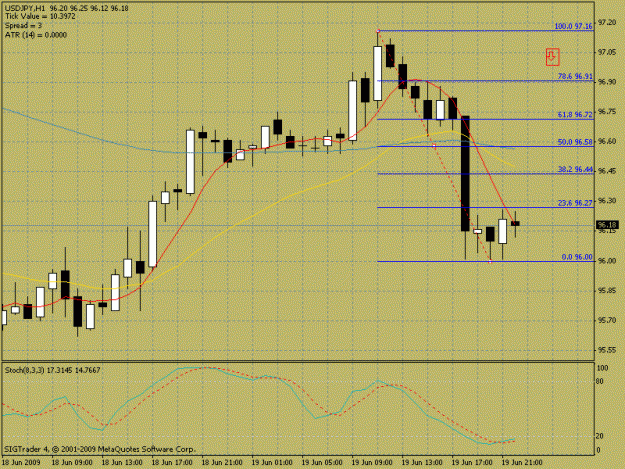Click the 18 Jun 21:00 time axis label
The height and width of the screenshot is (469, 625).
tap(222, 463)
